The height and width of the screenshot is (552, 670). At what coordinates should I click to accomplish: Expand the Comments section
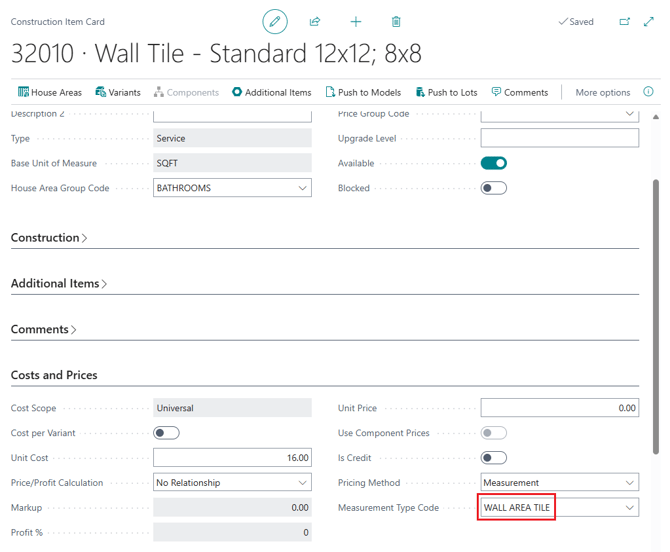pos(43,329)
